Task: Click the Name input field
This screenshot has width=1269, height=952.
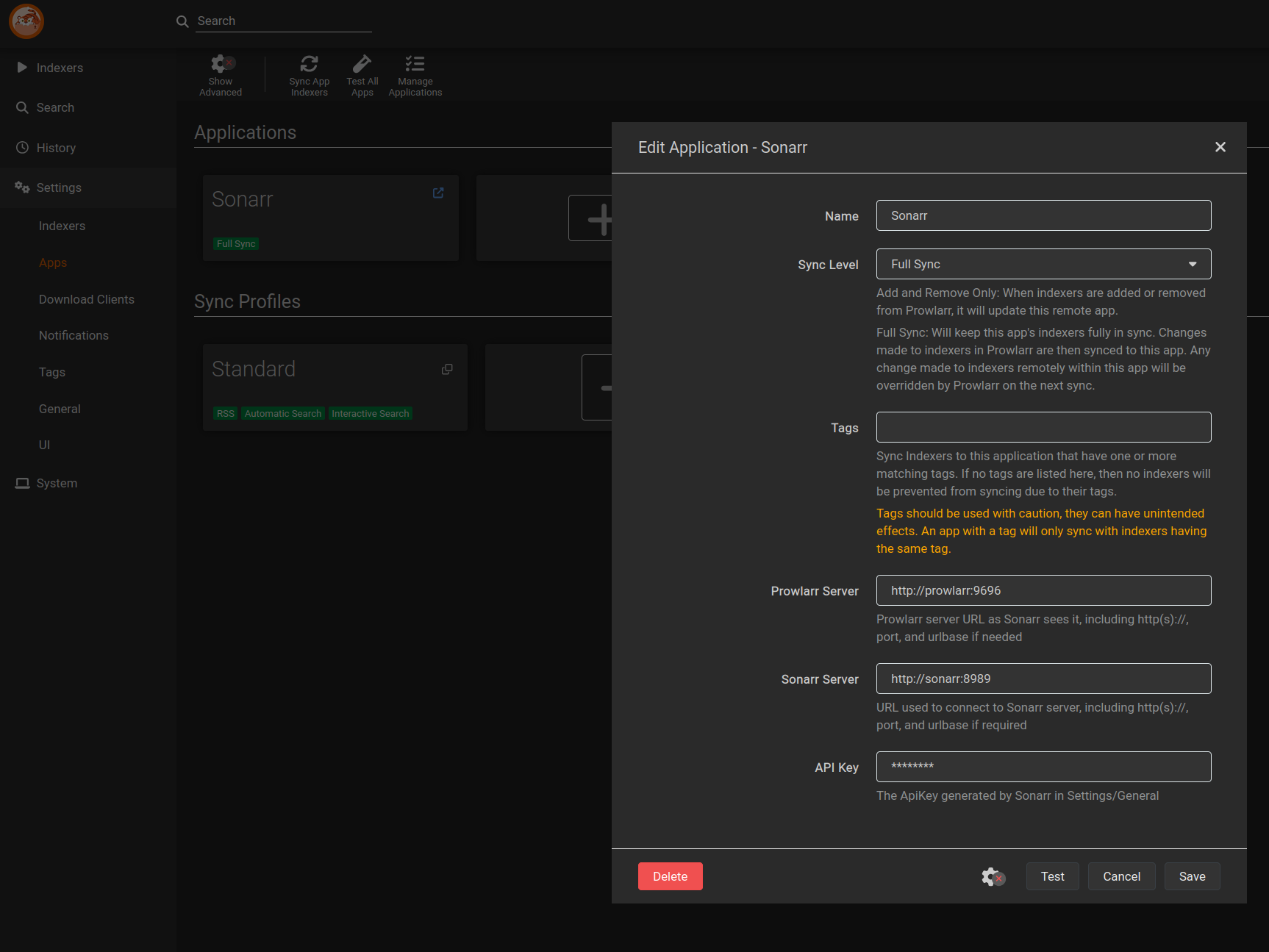Action: pos(1043,215)
